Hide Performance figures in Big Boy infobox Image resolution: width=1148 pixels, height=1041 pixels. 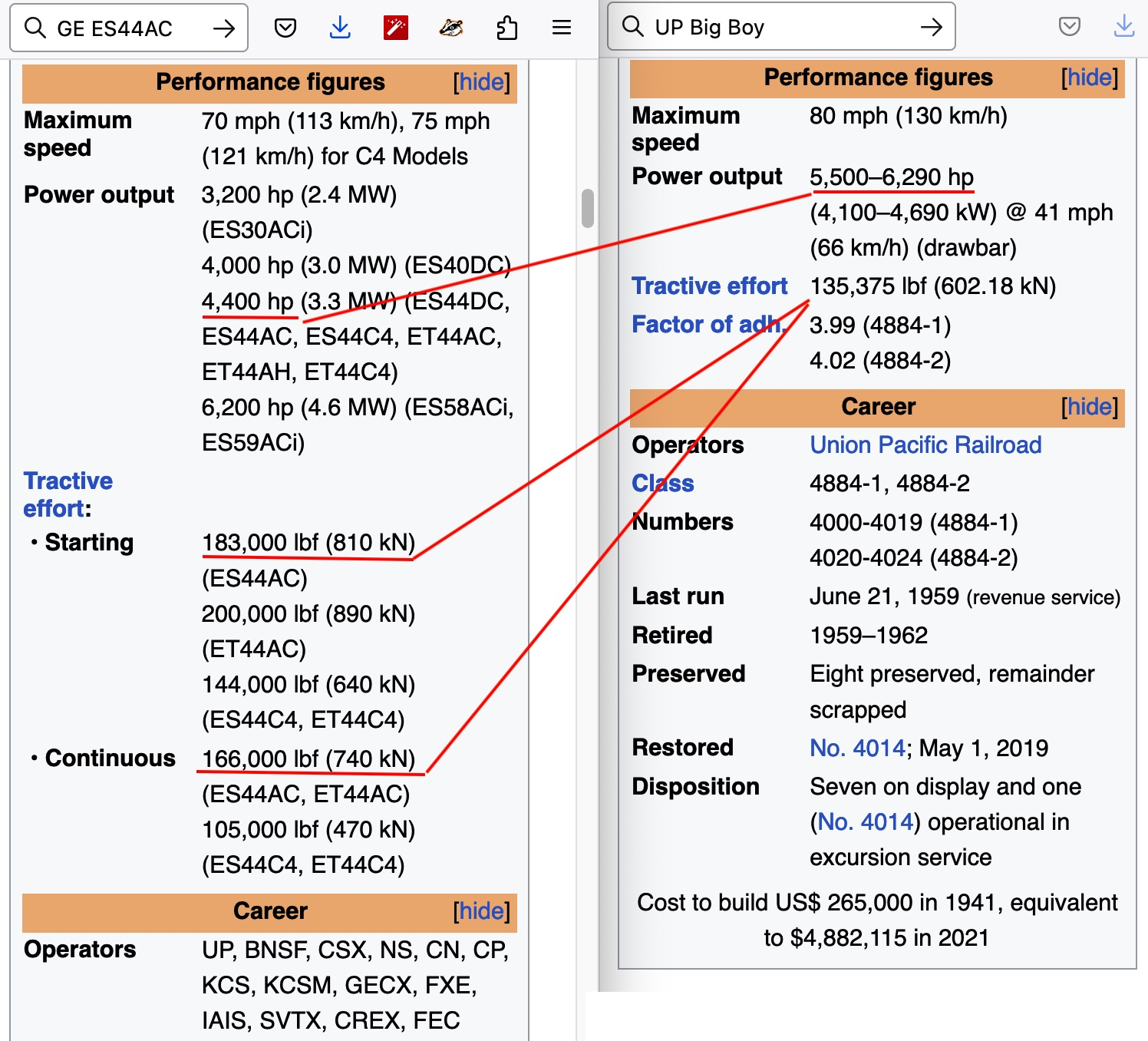click(x=1089, y=78)
